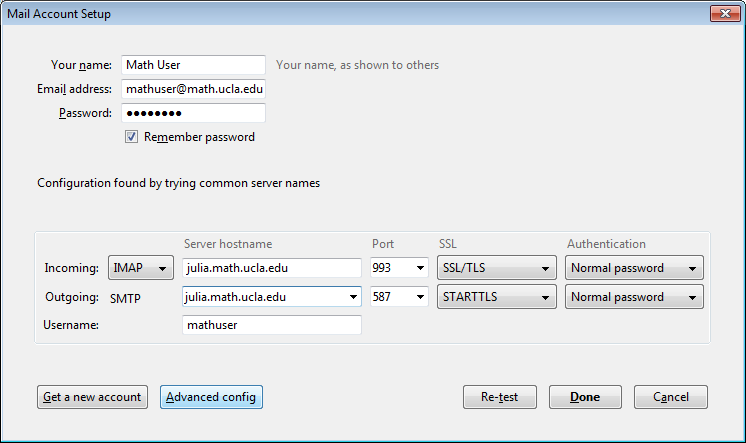Open incoming authentication Normal password dropdown
746x443 pixels.
(x=634, y=268)
